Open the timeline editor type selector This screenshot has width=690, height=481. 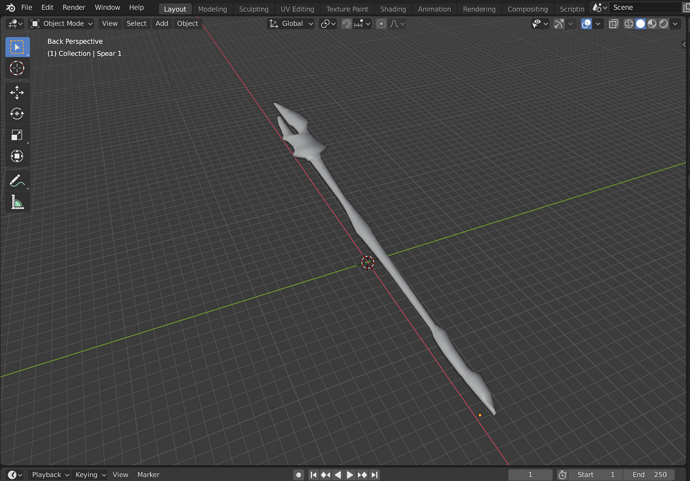pos(15,474)
